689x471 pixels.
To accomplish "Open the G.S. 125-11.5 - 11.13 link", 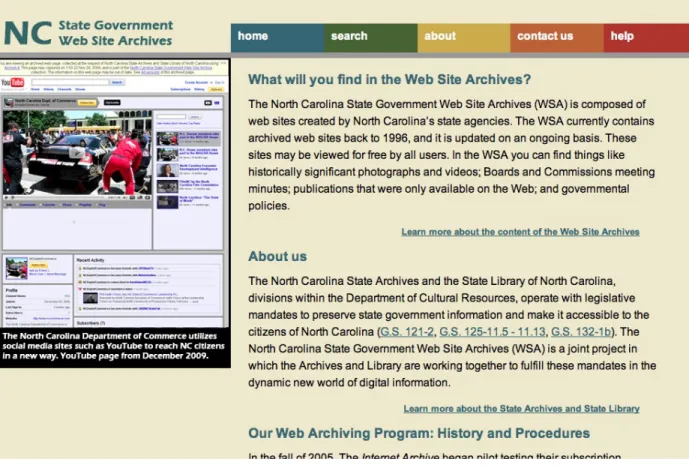I will tap(492, 332).
